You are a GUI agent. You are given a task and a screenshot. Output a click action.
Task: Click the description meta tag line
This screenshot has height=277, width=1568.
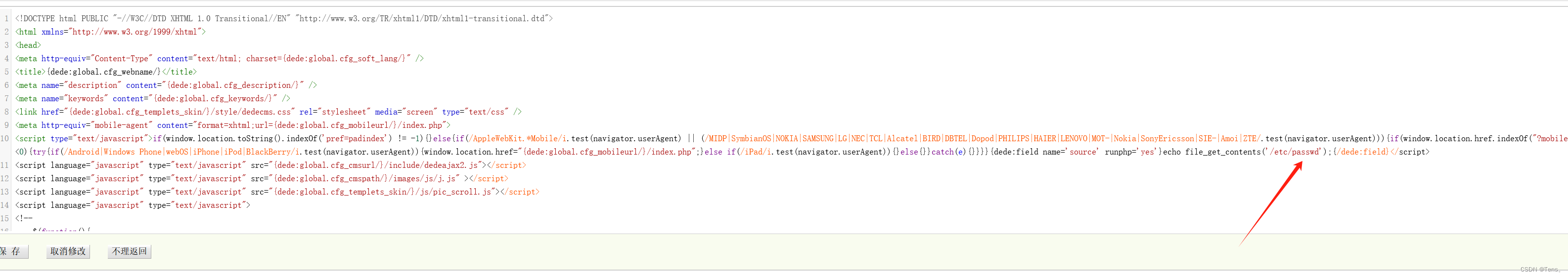[x=166, y=85]
